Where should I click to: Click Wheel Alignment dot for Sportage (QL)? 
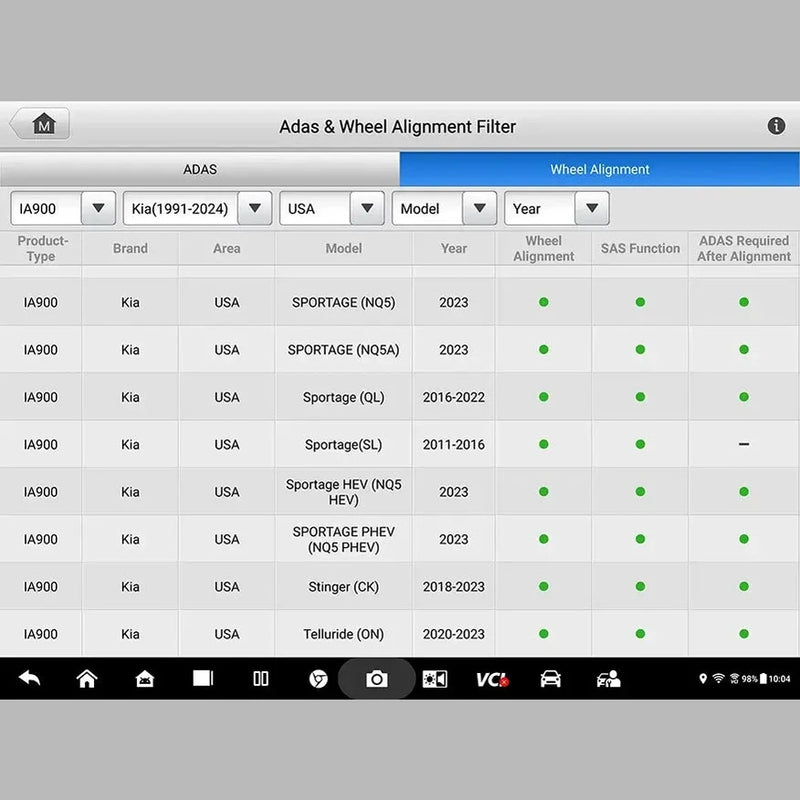point(543,397)
